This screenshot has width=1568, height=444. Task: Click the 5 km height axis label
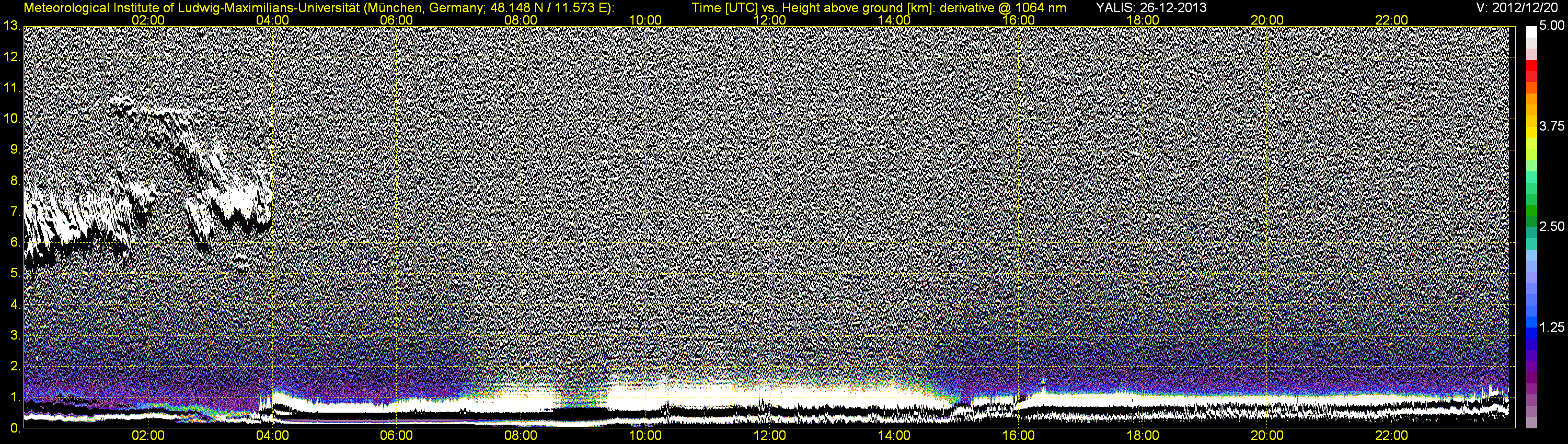15,274
